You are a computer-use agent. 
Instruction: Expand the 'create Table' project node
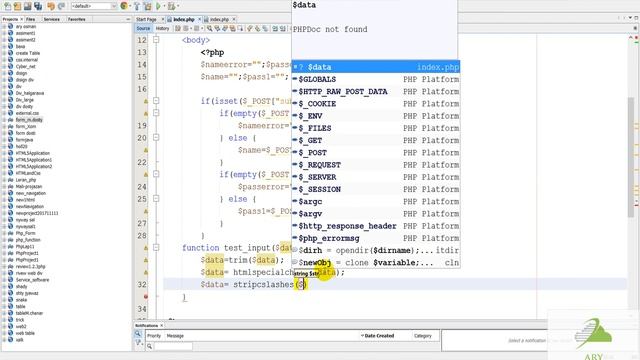click(4, 53)
